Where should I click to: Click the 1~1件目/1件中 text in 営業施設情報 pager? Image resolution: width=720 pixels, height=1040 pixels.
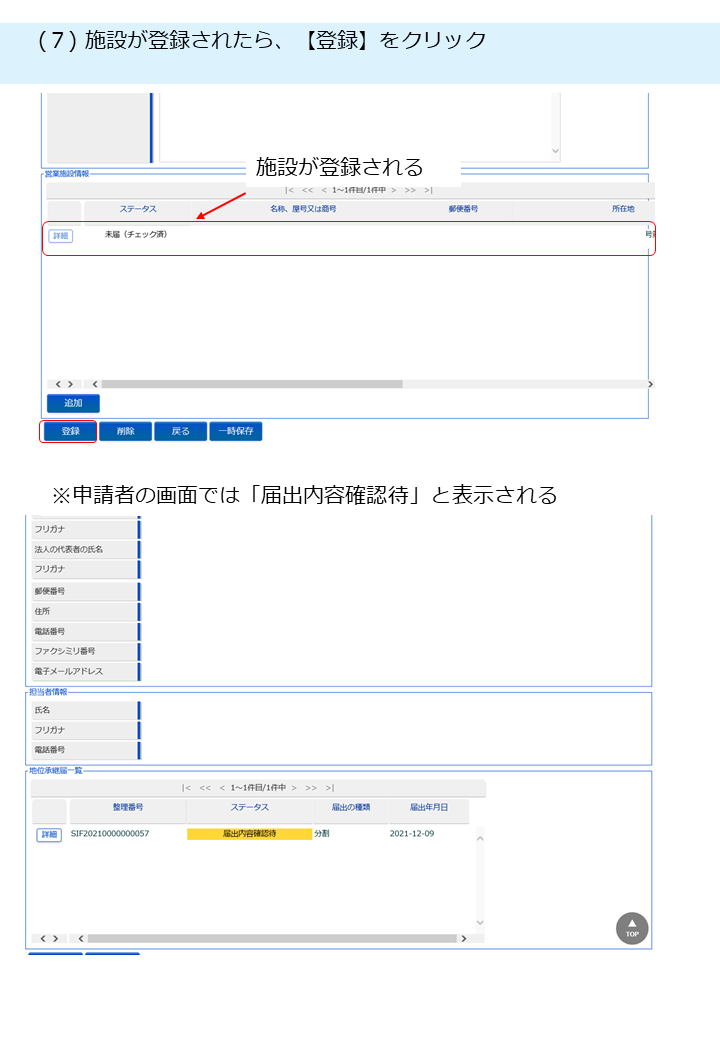tap(359, 190)
